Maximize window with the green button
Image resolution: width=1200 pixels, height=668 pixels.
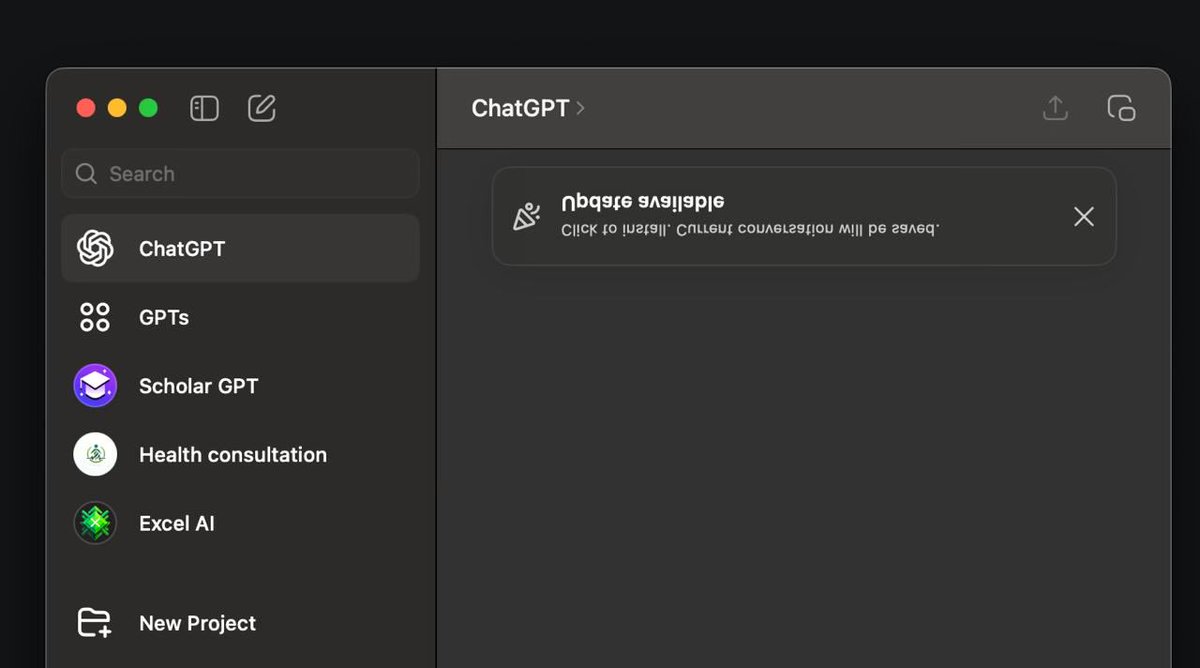click(148, 108)
